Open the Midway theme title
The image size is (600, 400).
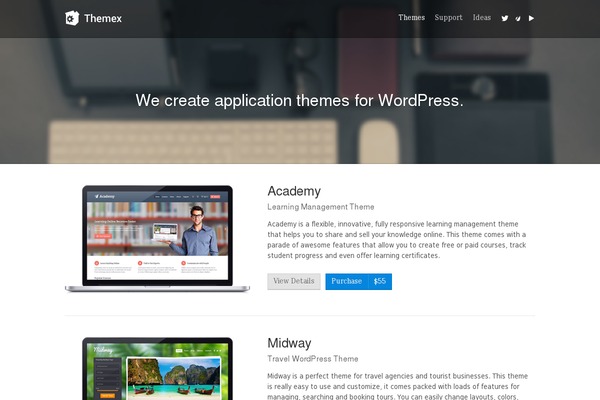coord(289,343)
